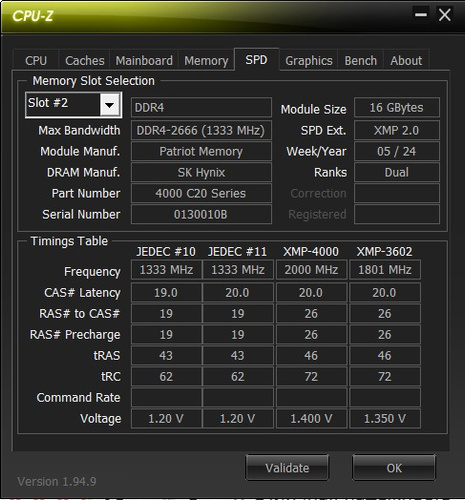Expand the Slot #2 dropdown arrow
This screenshot has width=465, height=500.
109,105
